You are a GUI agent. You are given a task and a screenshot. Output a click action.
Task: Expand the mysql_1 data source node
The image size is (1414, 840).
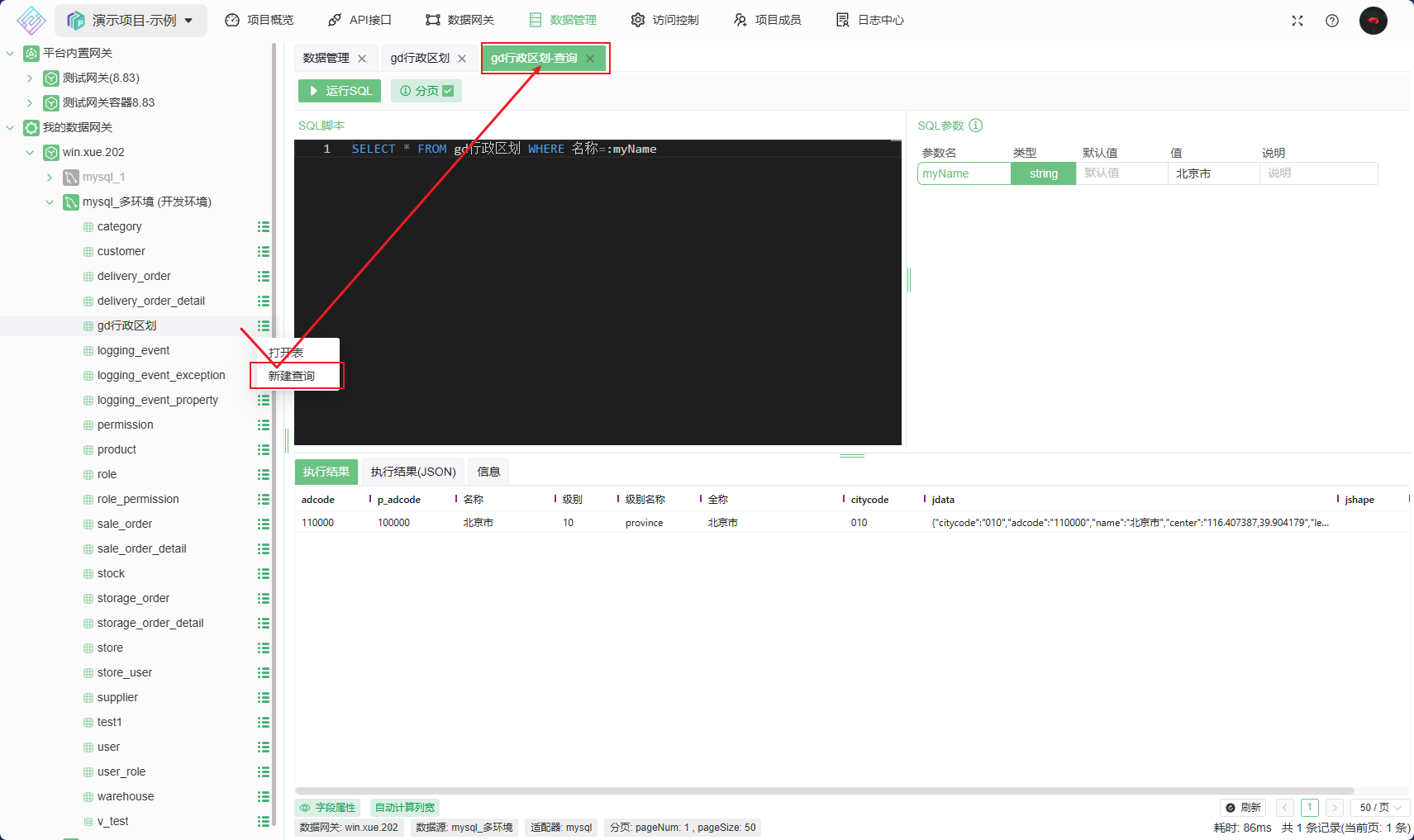pyautogui.click(x=50, y=178)
